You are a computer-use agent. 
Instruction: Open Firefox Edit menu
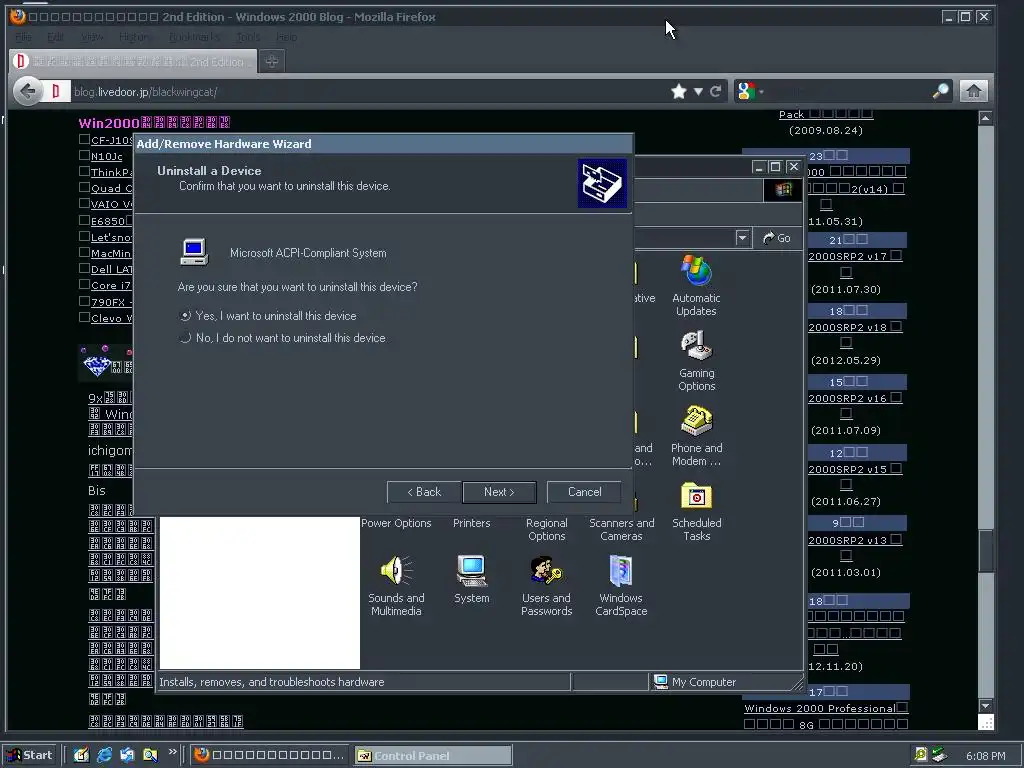point(56,37)
